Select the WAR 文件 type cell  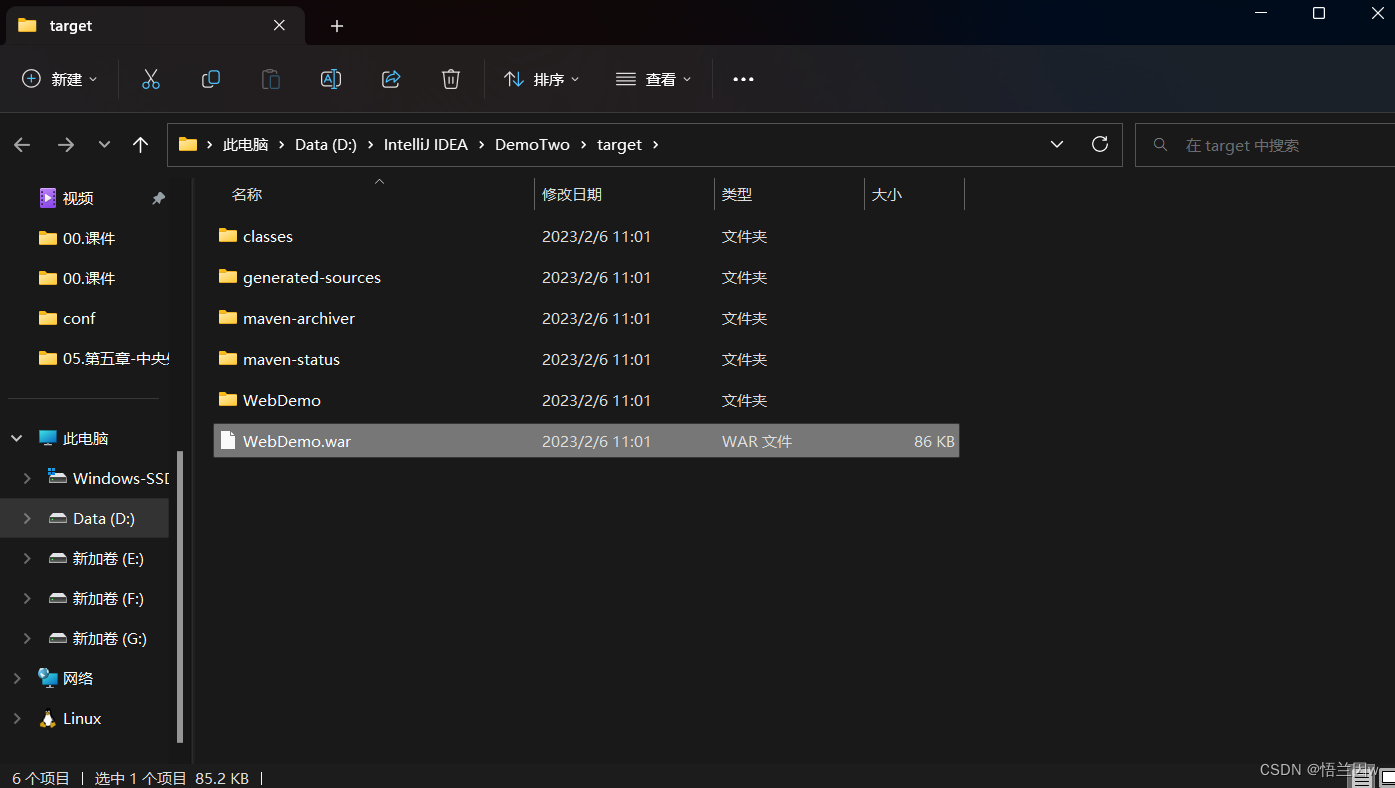coord(757,441)
